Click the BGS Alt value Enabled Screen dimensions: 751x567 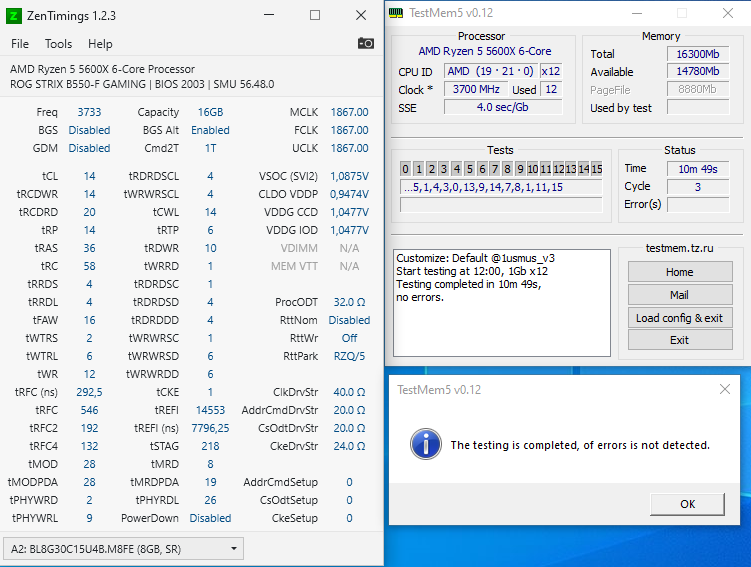(210, 130)
